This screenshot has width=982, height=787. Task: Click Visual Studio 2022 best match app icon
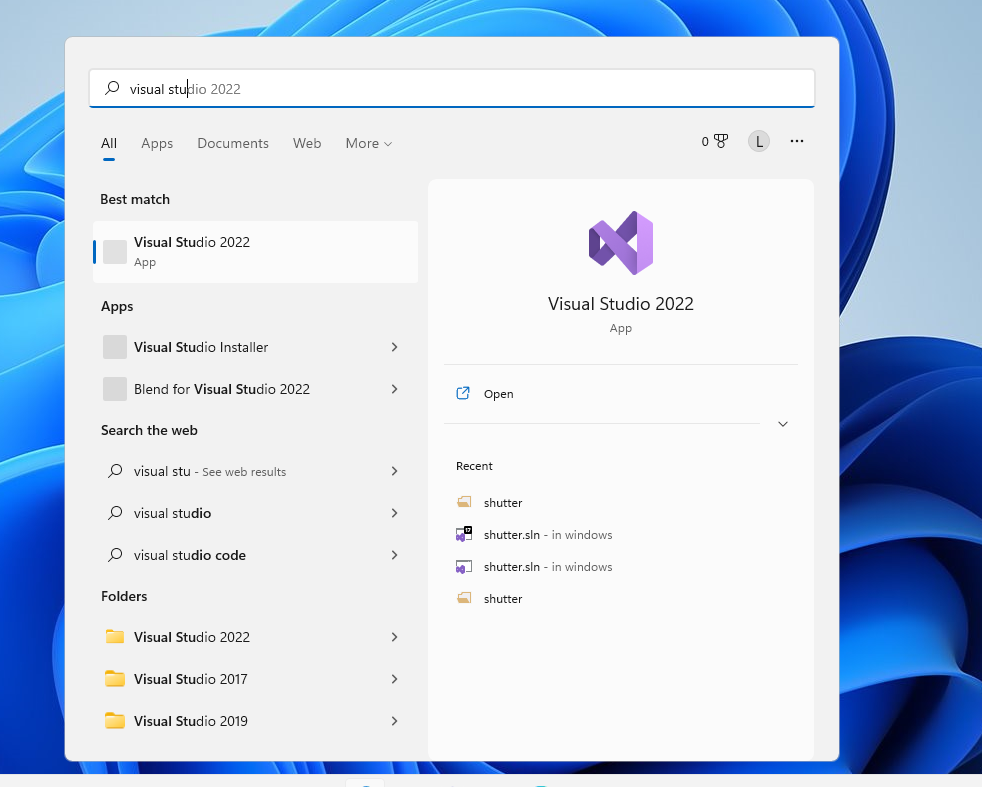pyautogui.click(x=115, y=252)
